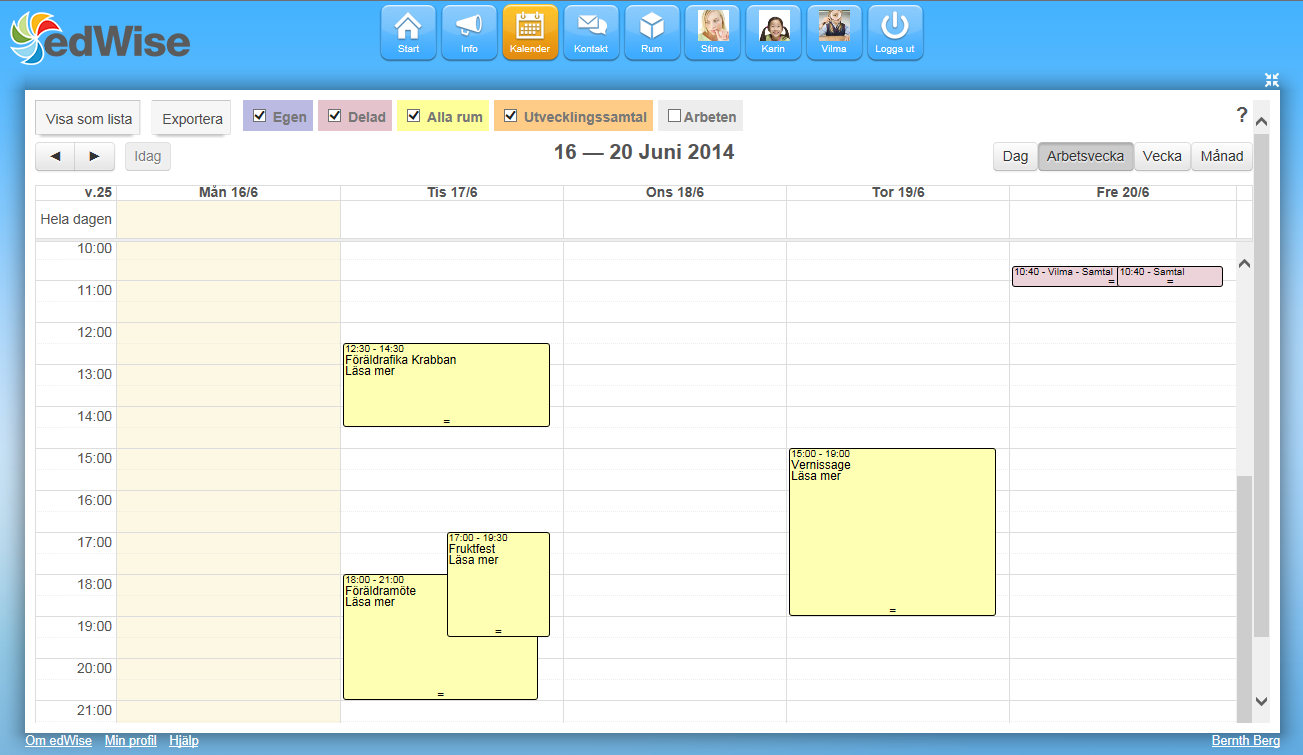Screen dimensions: 1303x755
Task: Click the Idag button
Action: tap(148, 156)
